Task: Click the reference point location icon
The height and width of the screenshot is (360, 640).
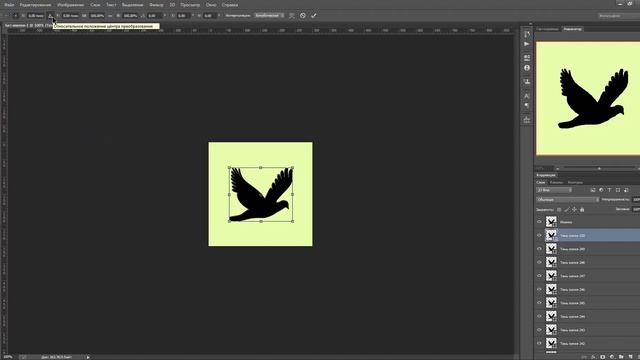Action: pyautogui.click(x=16, y=16)
